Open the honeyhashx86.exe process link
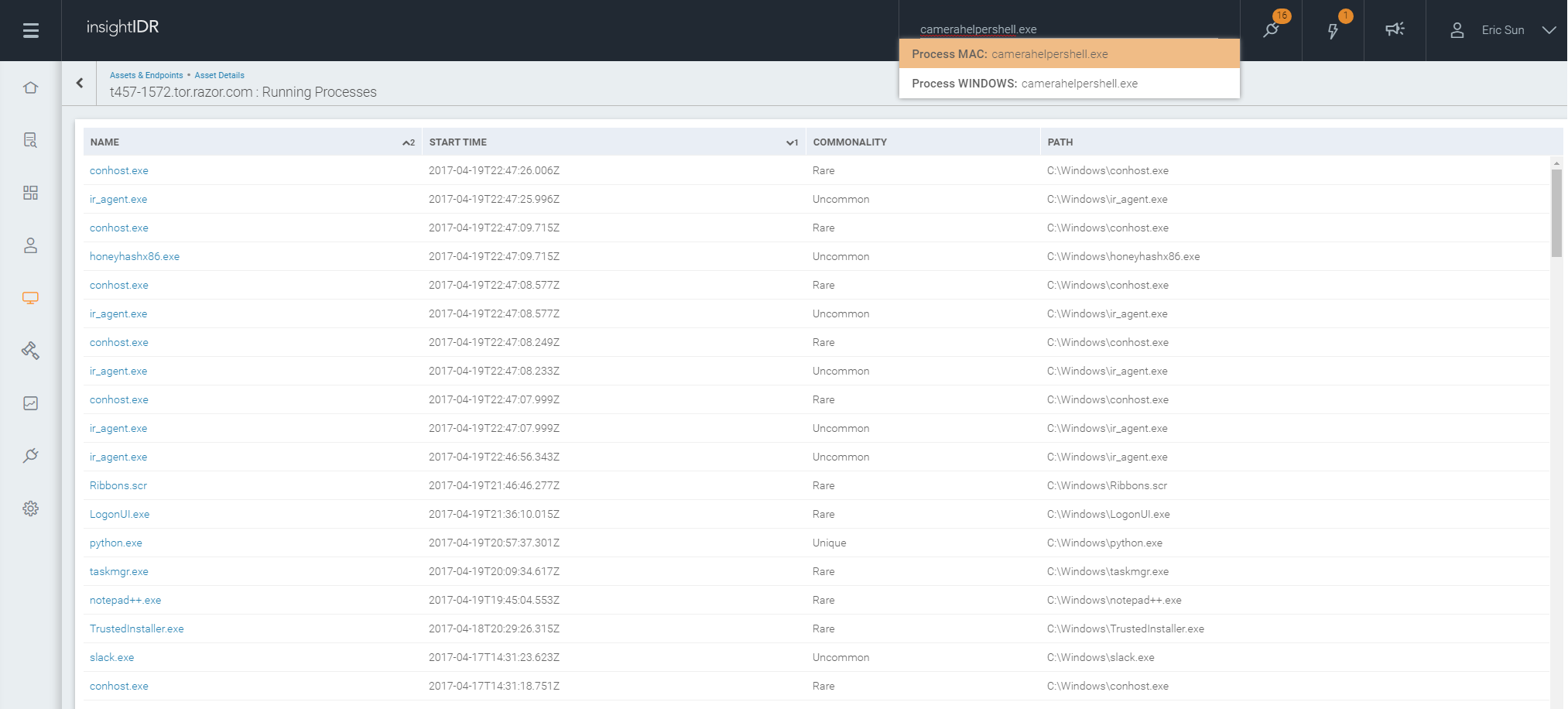 click(135, 257)
